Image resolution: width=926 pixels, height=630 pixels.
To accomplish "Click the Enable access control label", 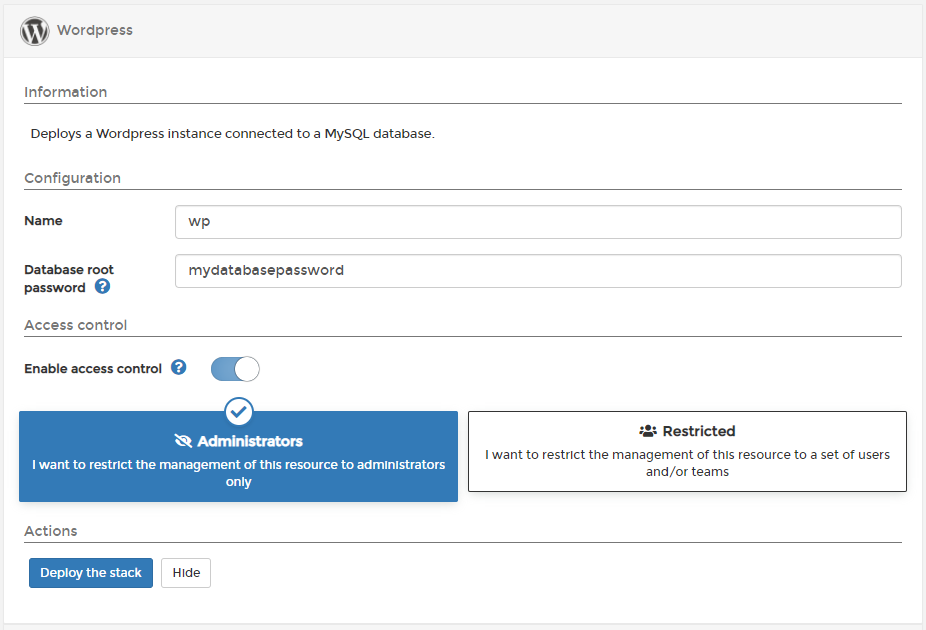I will click(93, 368).
